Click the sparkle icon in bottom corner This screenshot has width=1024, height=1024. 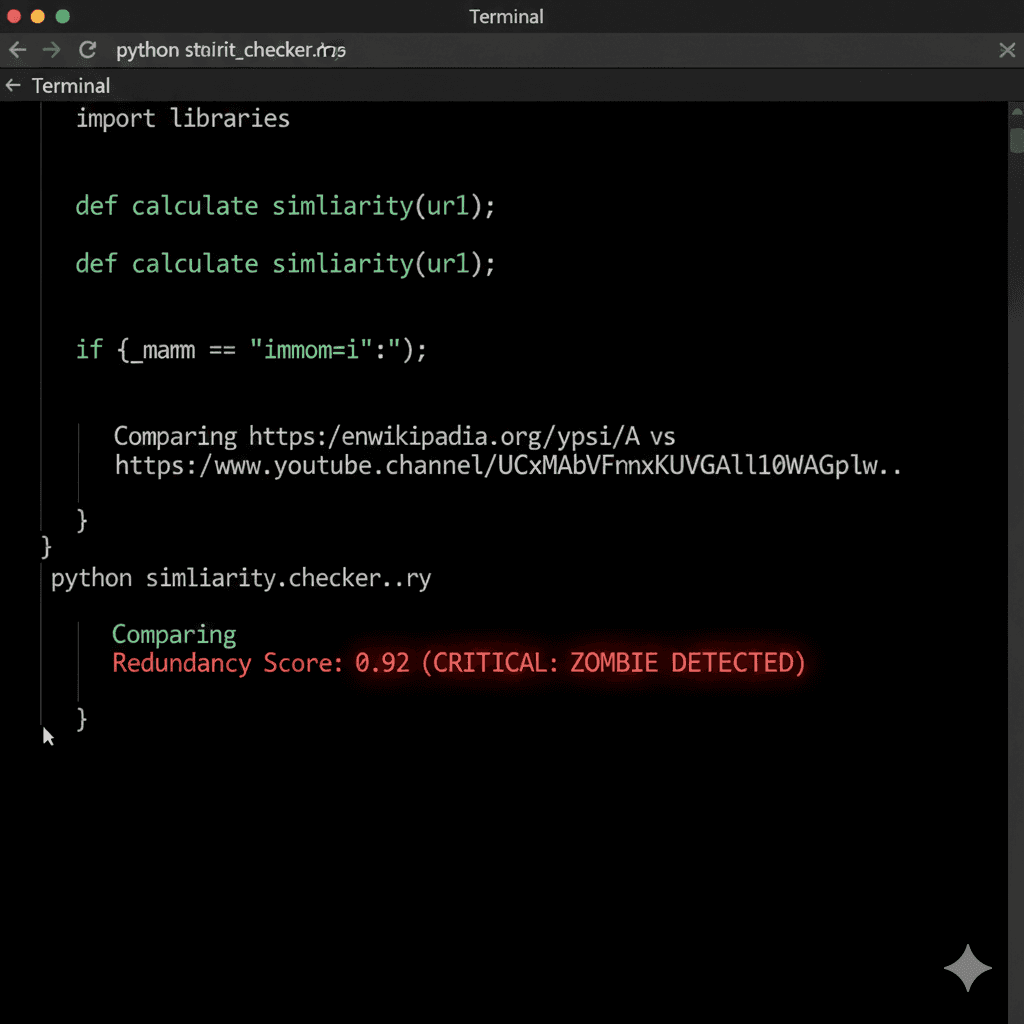pos(967,968)
